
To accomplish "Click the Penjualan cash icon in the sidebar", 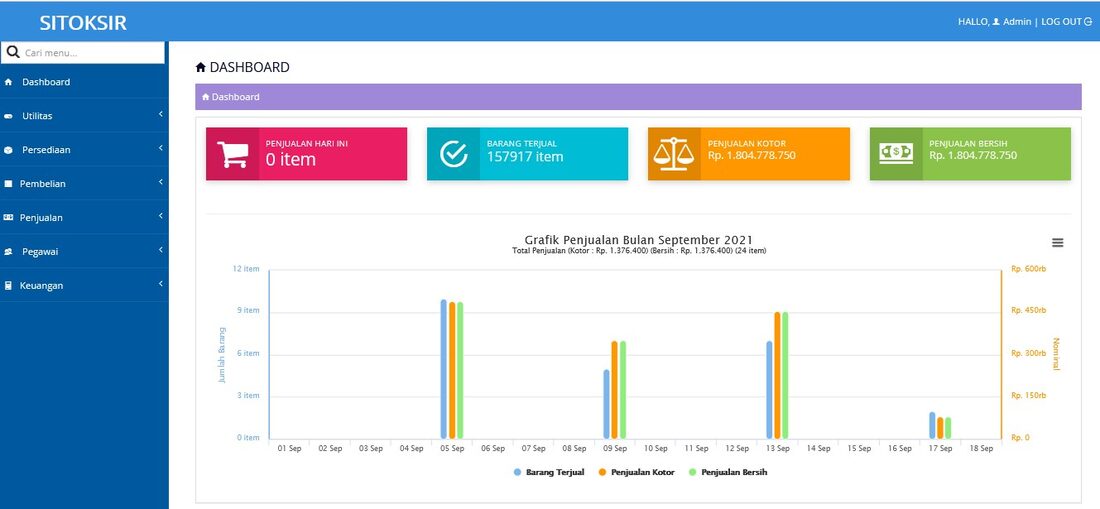I will (8, 217).
